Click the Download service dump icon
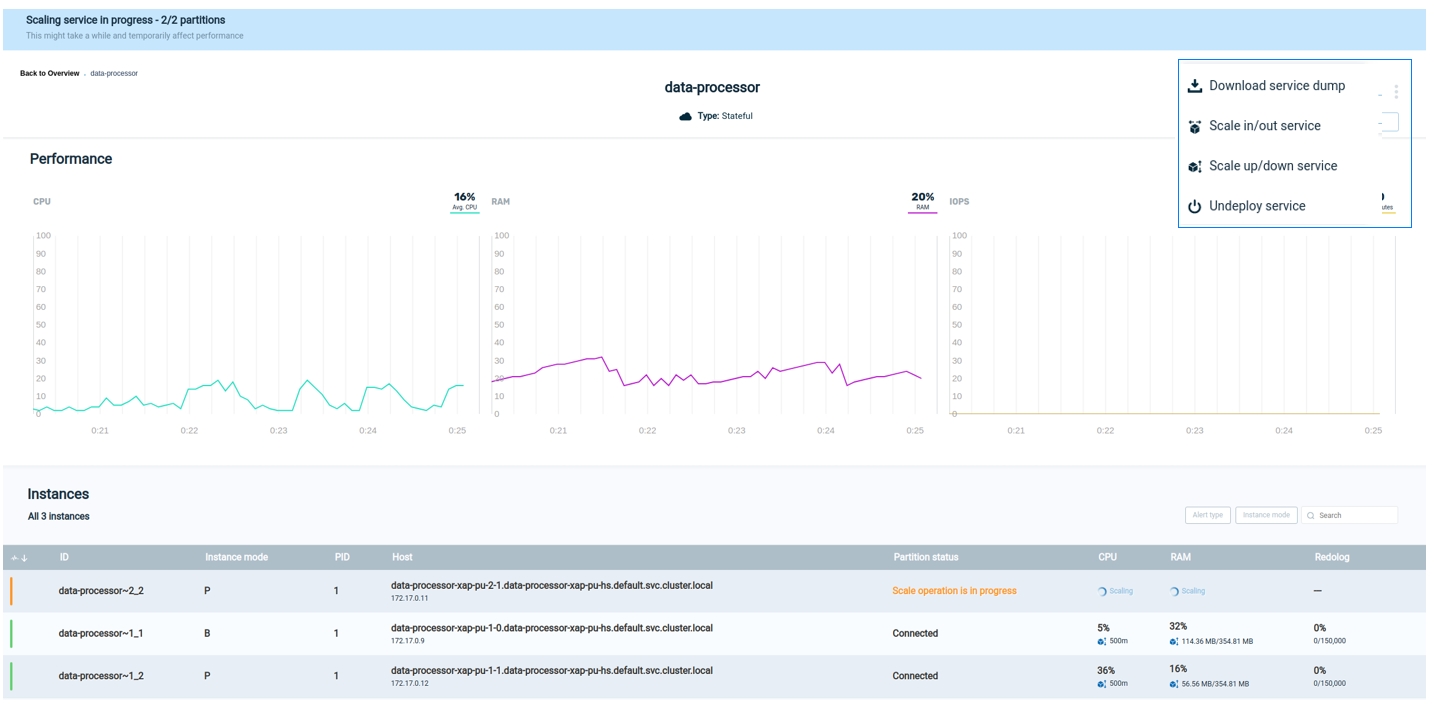 click(1194, 86)
